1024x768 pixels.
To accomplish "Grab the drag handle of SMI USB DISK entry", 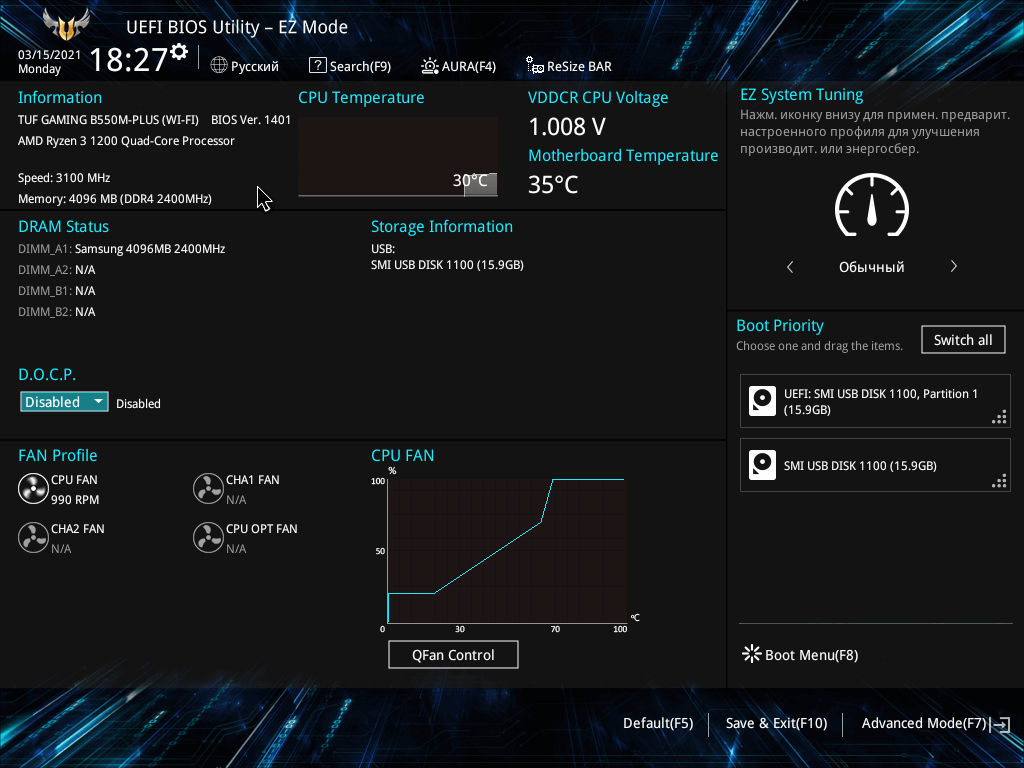I will (x=999, y=481).
